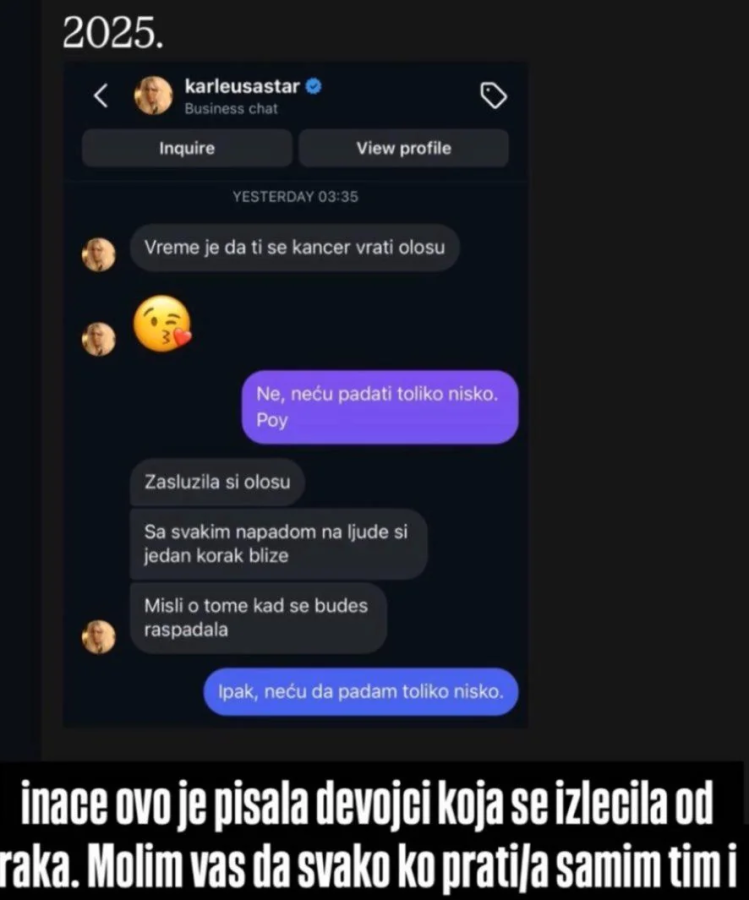Tap the Inquire button
Viewport: 749px width, 900px height.
[x=187, y=148]
